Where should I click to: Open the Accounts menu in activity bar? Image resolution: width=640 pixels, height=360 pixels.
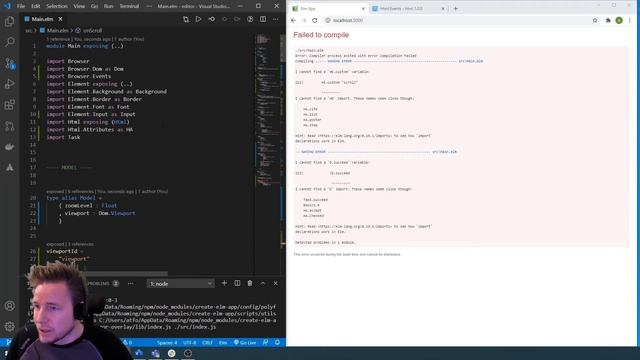[x=9, y=306]
